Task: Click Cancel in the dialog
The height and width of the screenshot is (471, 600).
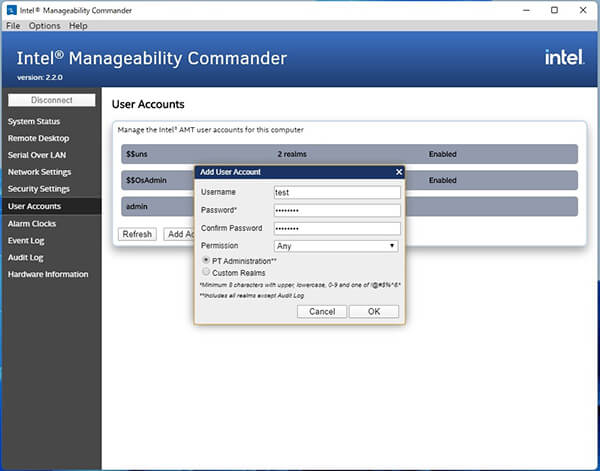Action: tap(322, 311)
